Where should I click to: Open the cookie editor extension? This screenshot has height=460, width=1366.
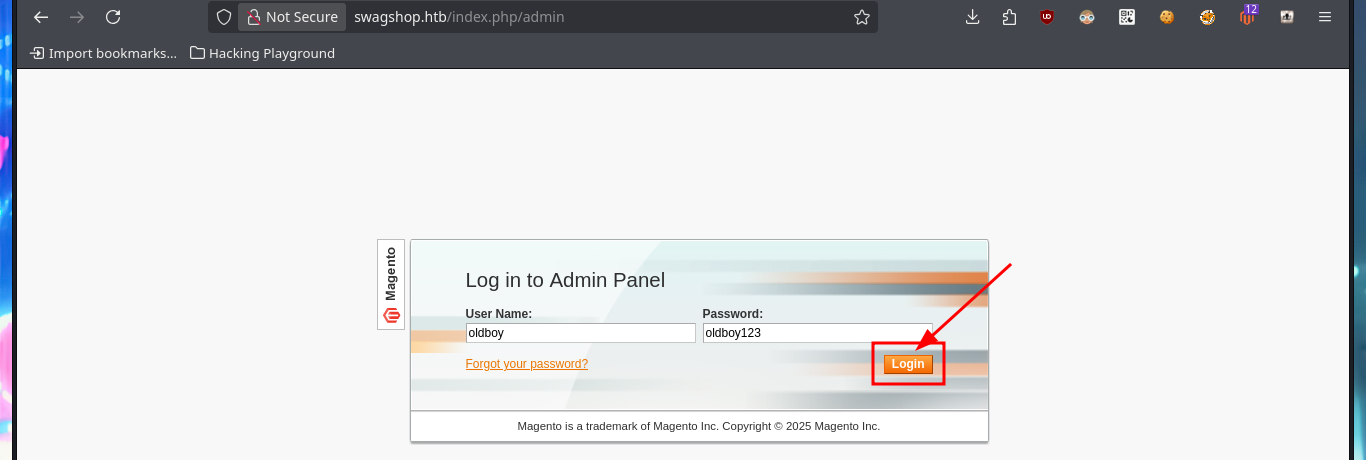1167,17
